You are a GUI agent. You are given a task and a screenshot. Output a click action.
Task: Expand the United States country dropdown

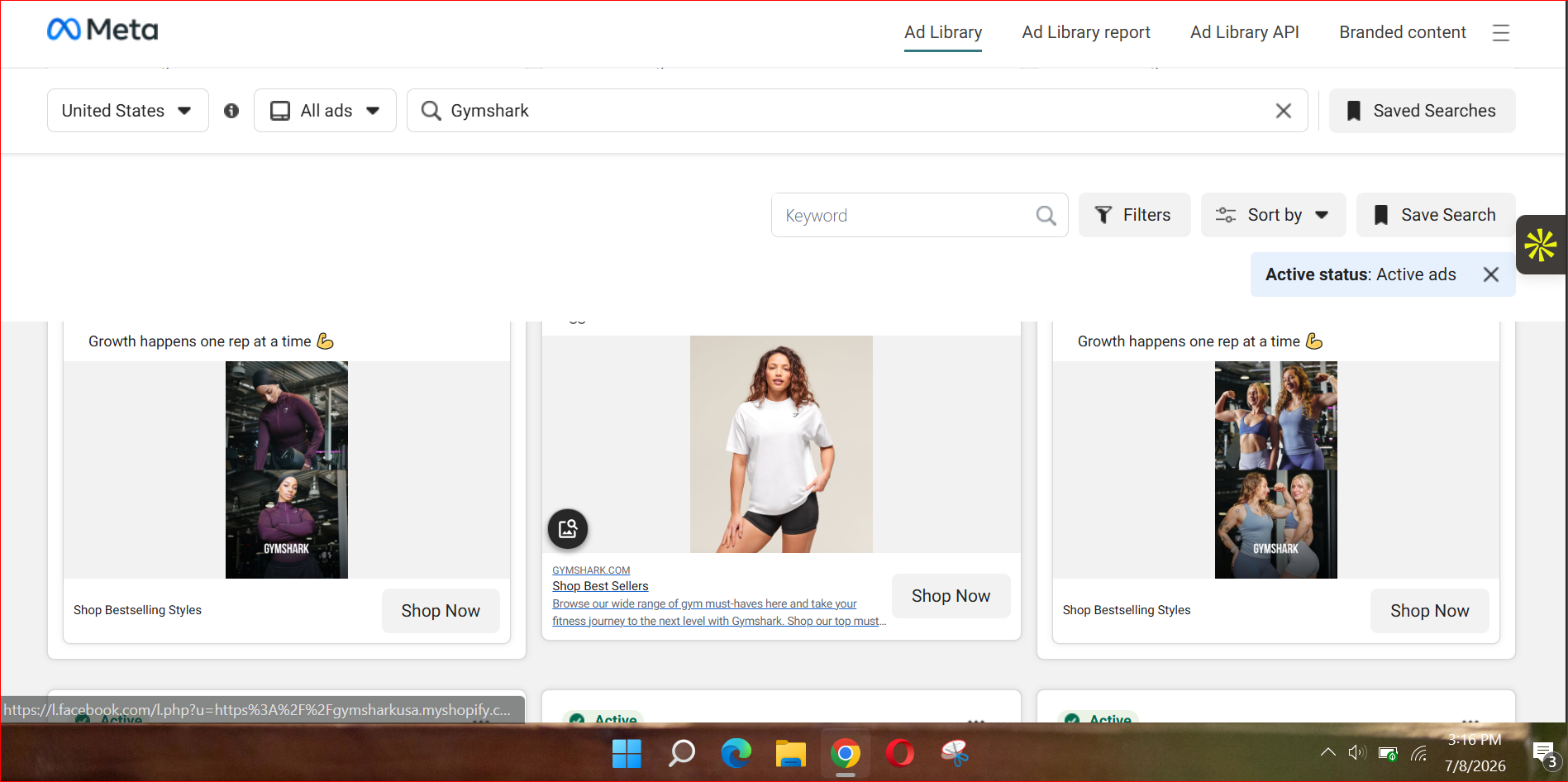127,111
